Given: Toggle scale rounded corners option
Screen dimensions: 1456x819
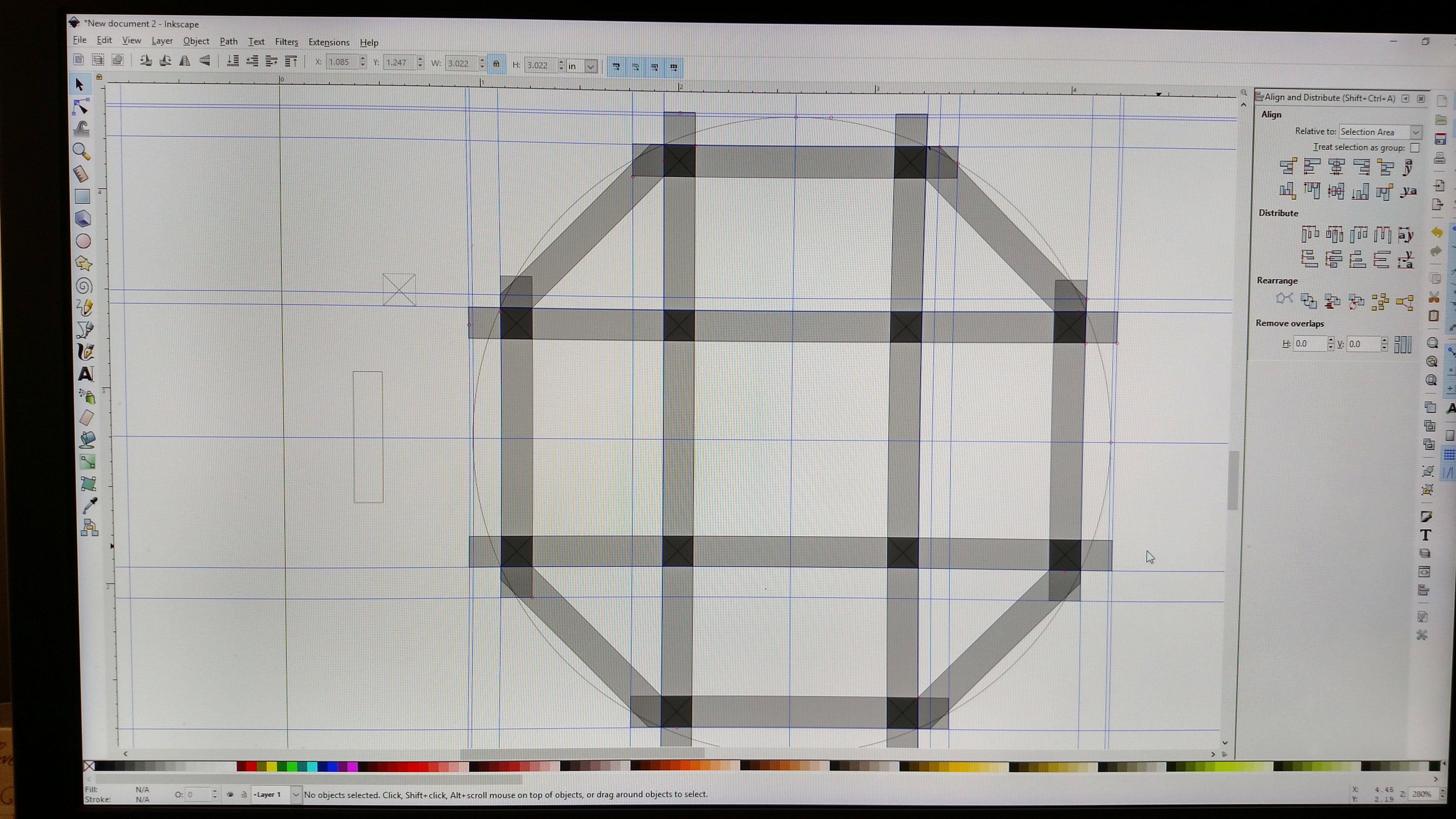Looking at the screenshot, I should click(635, 67).
